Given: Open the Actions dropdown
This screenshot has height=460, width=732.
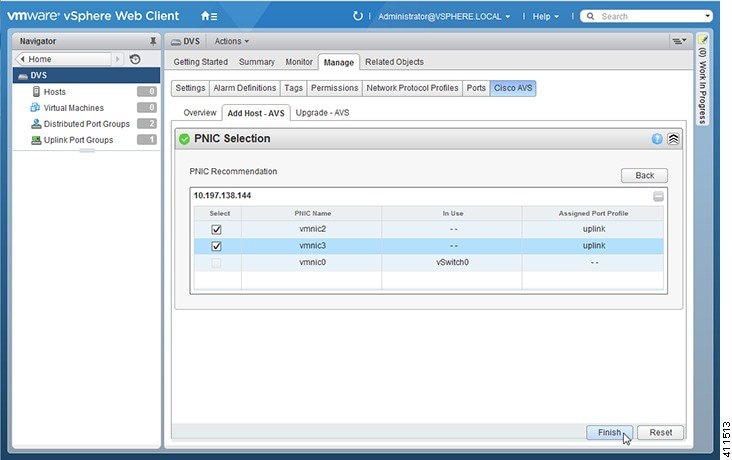Looking at the screenshot, I should 232,42.
